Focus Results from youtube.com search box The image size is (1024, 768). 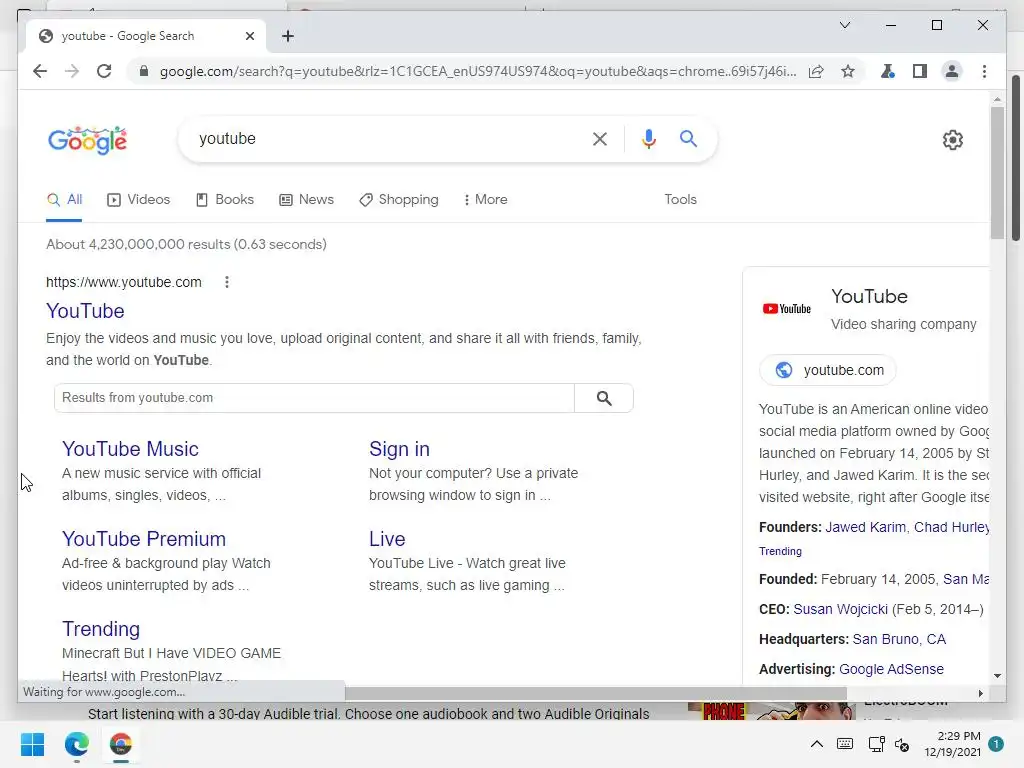point(314,398)
